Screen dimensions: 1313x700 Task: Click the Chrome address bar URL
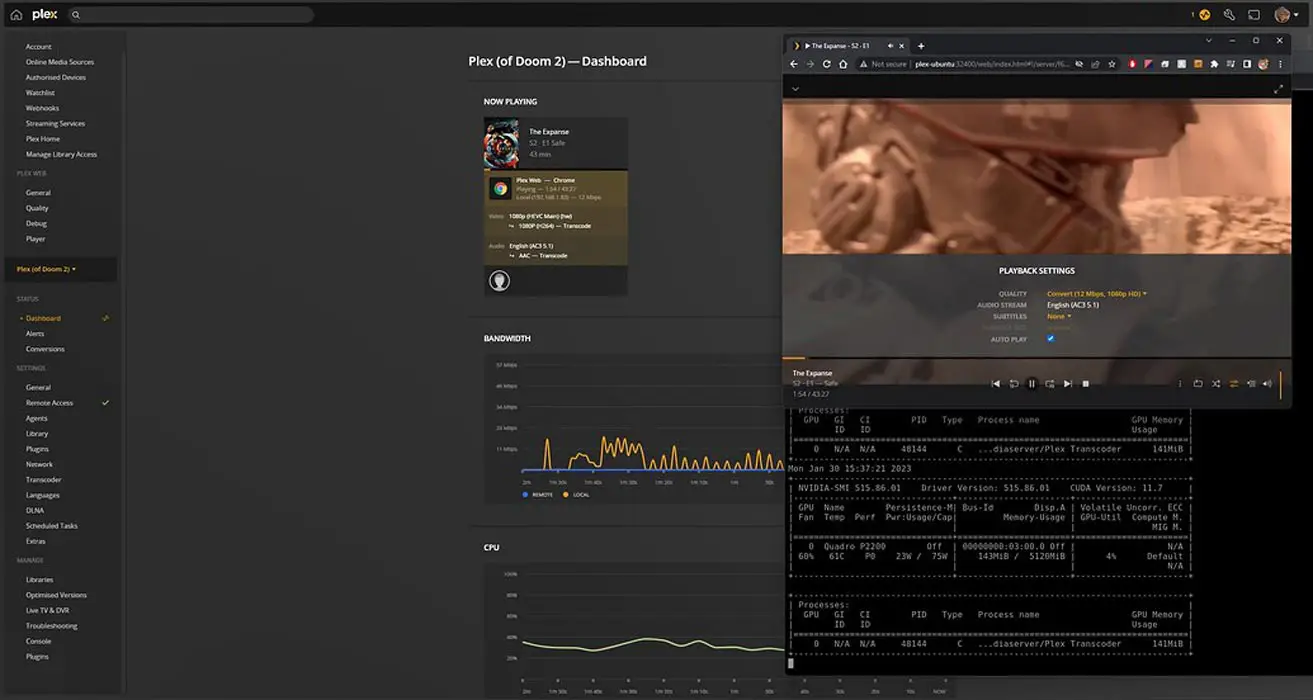click(x=992, y=64)
